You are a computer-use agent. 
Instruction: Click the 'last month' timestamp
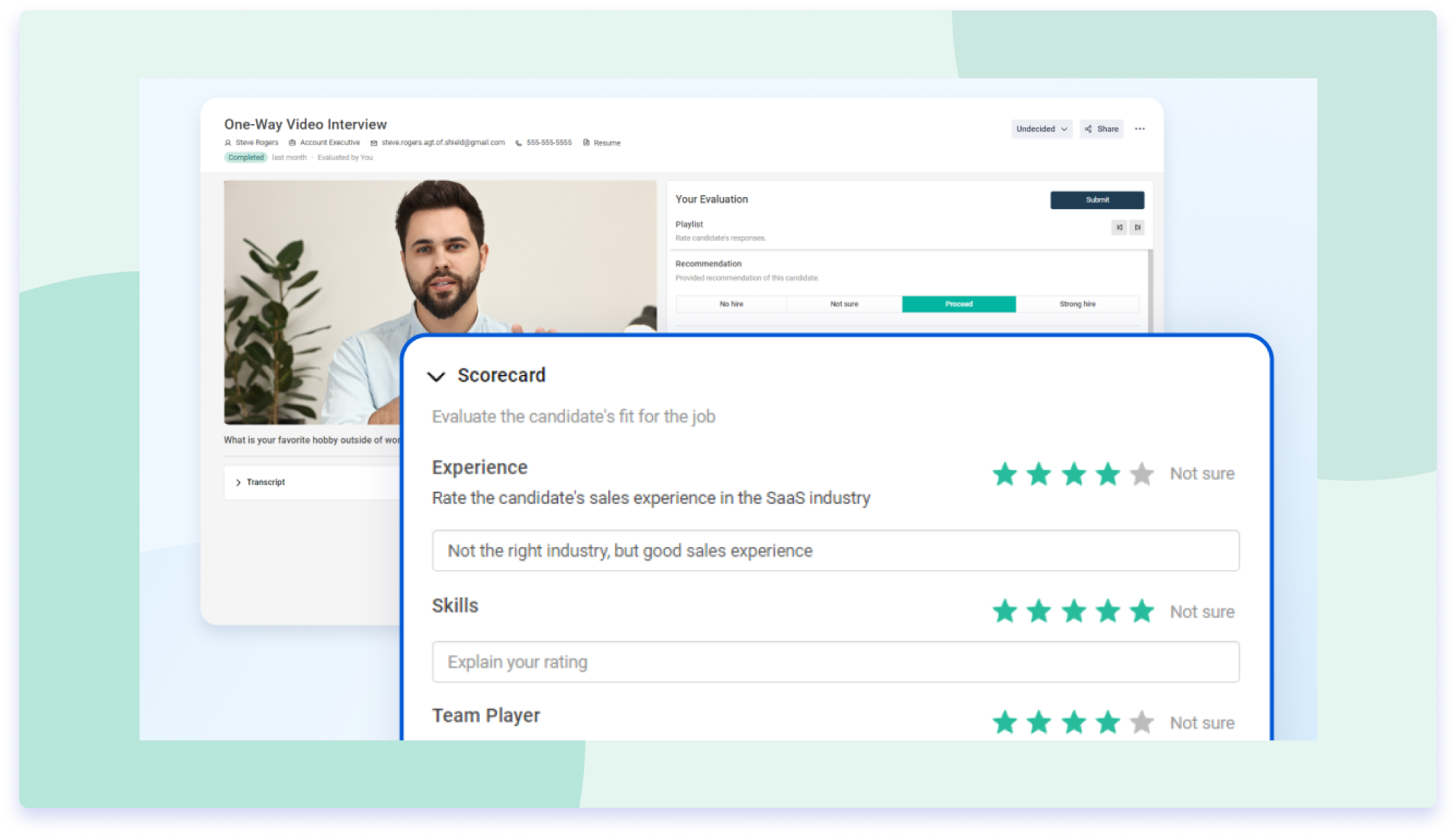pos(289,157)
